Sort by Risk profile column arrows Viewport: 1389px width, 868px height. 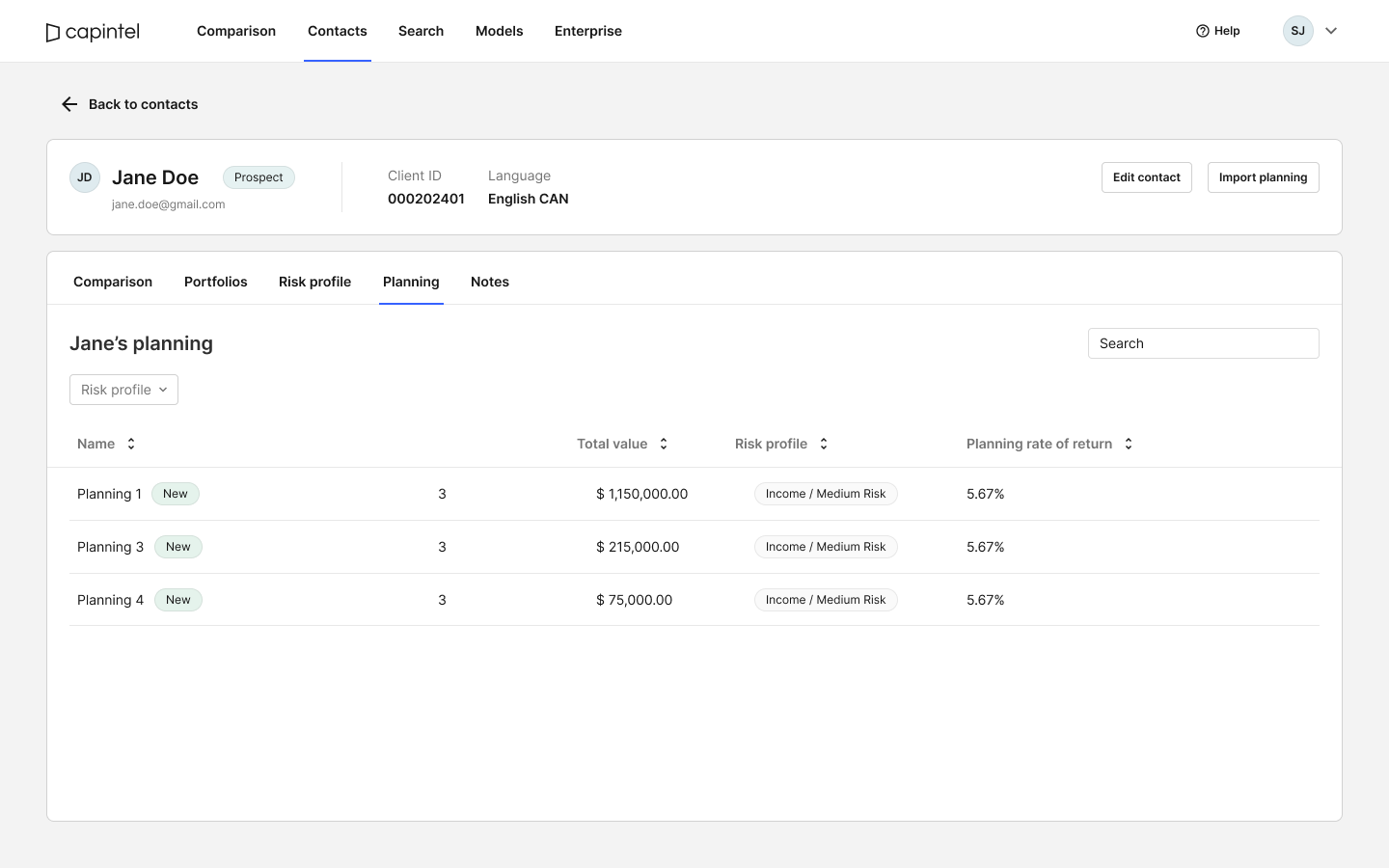tap(824, 444)
